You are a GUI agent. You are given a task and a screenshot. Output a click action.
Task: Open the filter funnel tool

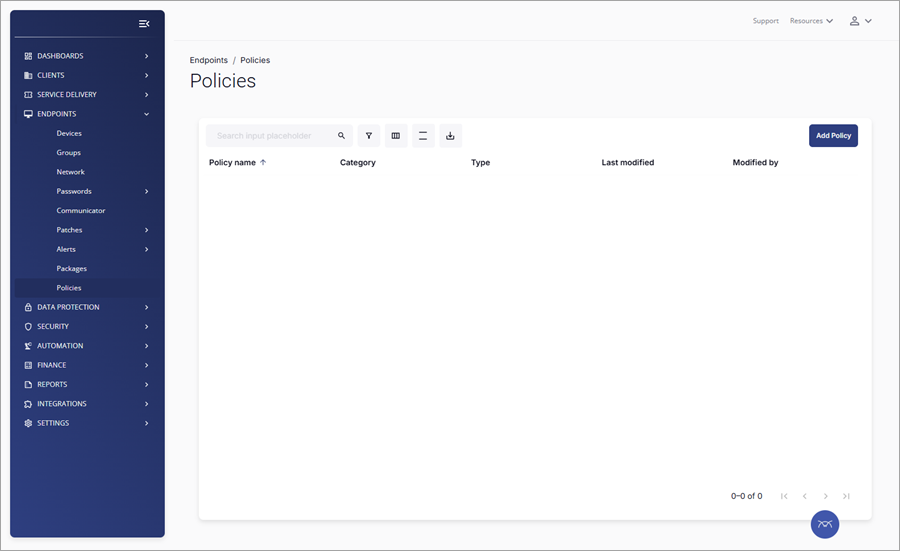[x=368, y=135]
